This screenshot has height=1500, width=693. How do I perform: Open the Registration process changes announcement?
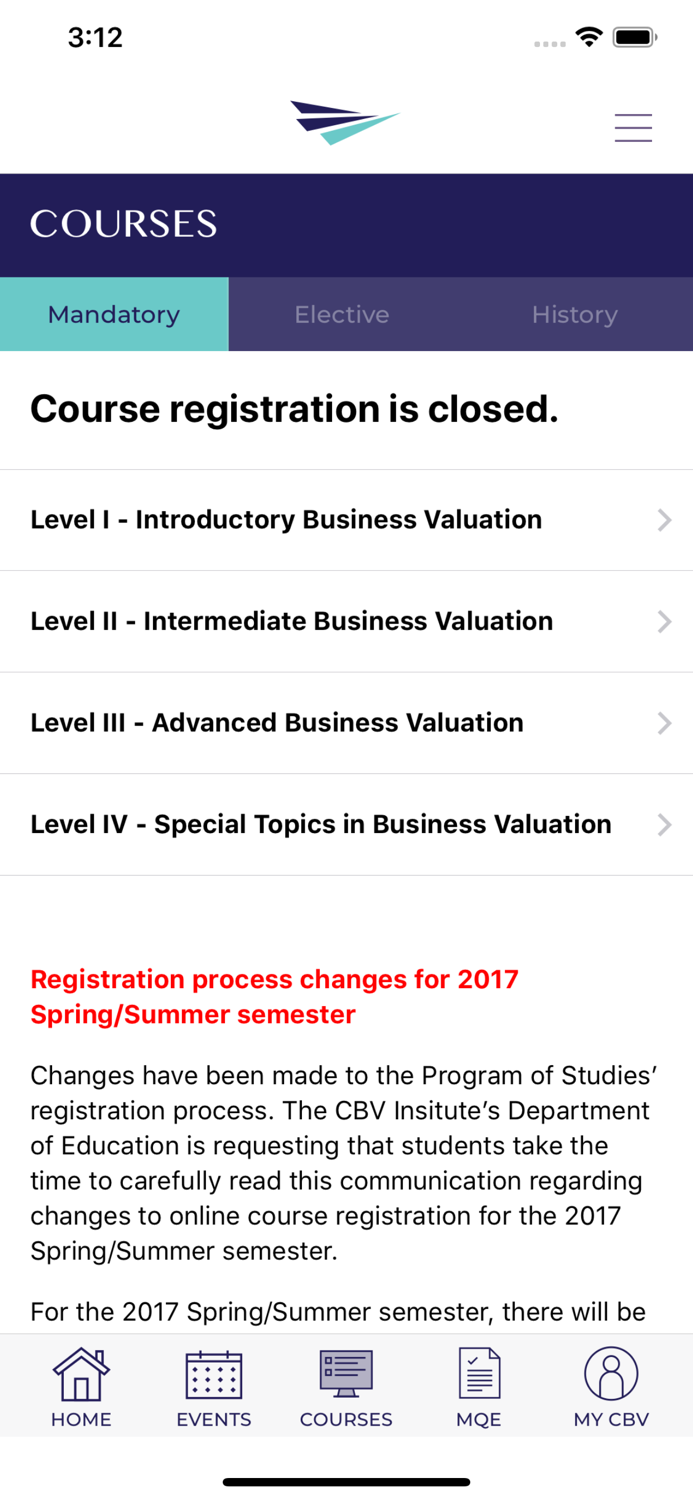[x=275, y=996]
